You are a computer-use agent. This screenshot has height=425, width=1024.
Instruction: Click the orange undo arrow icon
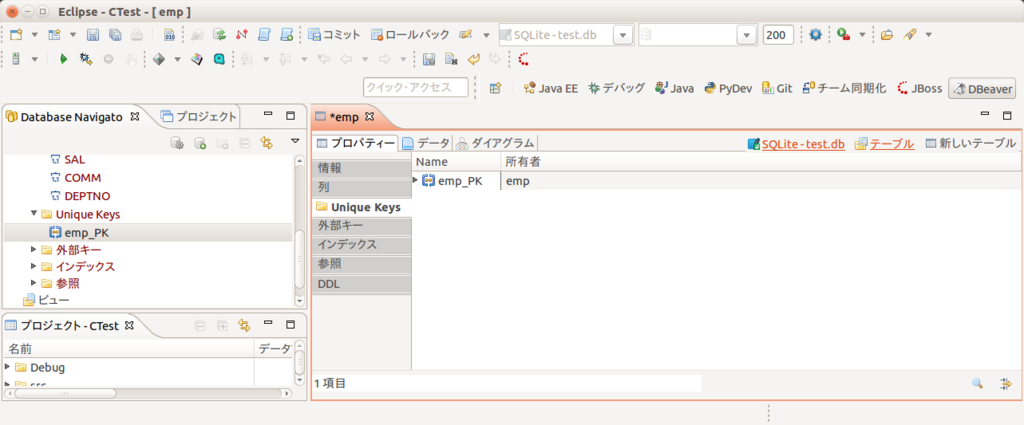click(x=474, y=59)
